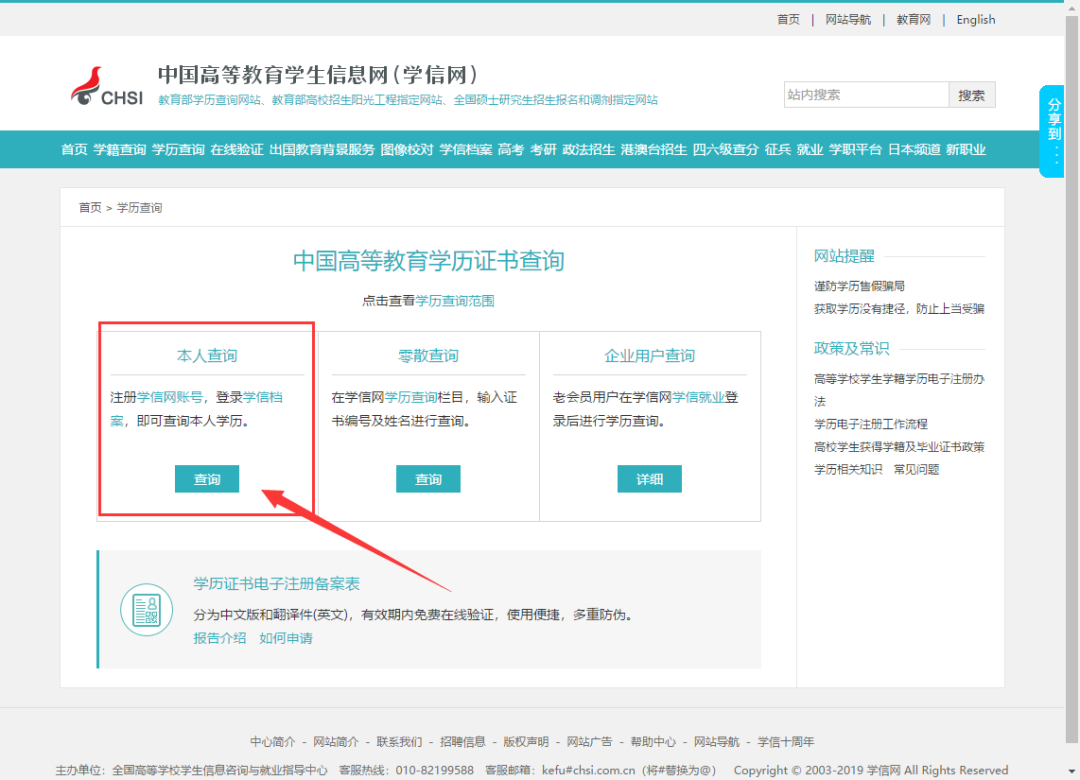The height and width of the screenshot is (780, 1080).
Task: Click the vertical page scrollbar thumb
Action: pos(1072,379)
